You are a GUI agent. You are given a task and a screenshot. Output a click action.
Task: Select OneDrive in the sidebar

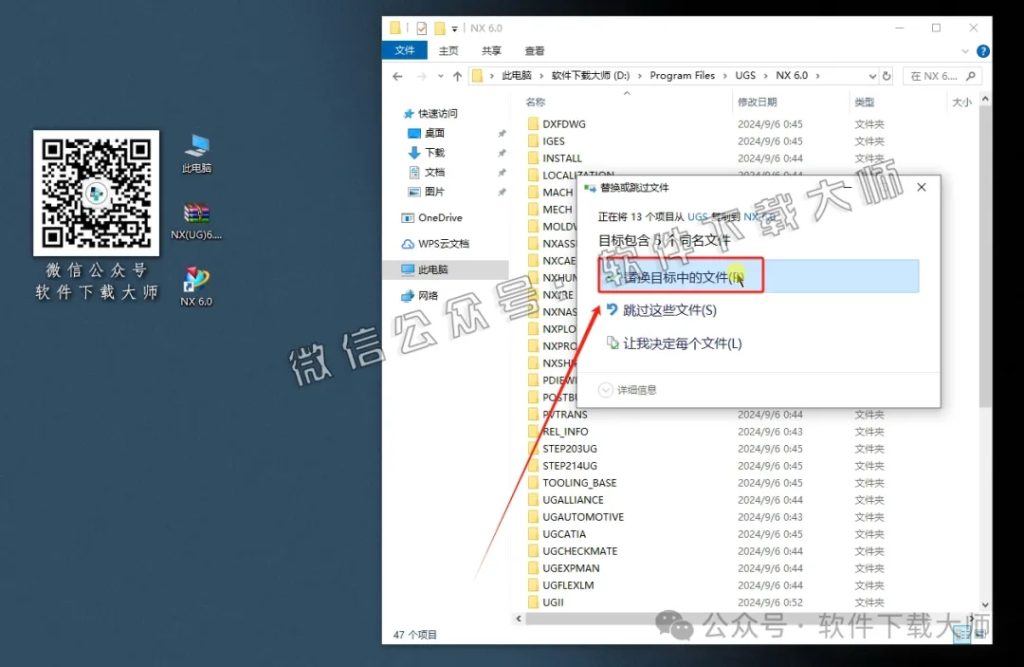[441, 217]
